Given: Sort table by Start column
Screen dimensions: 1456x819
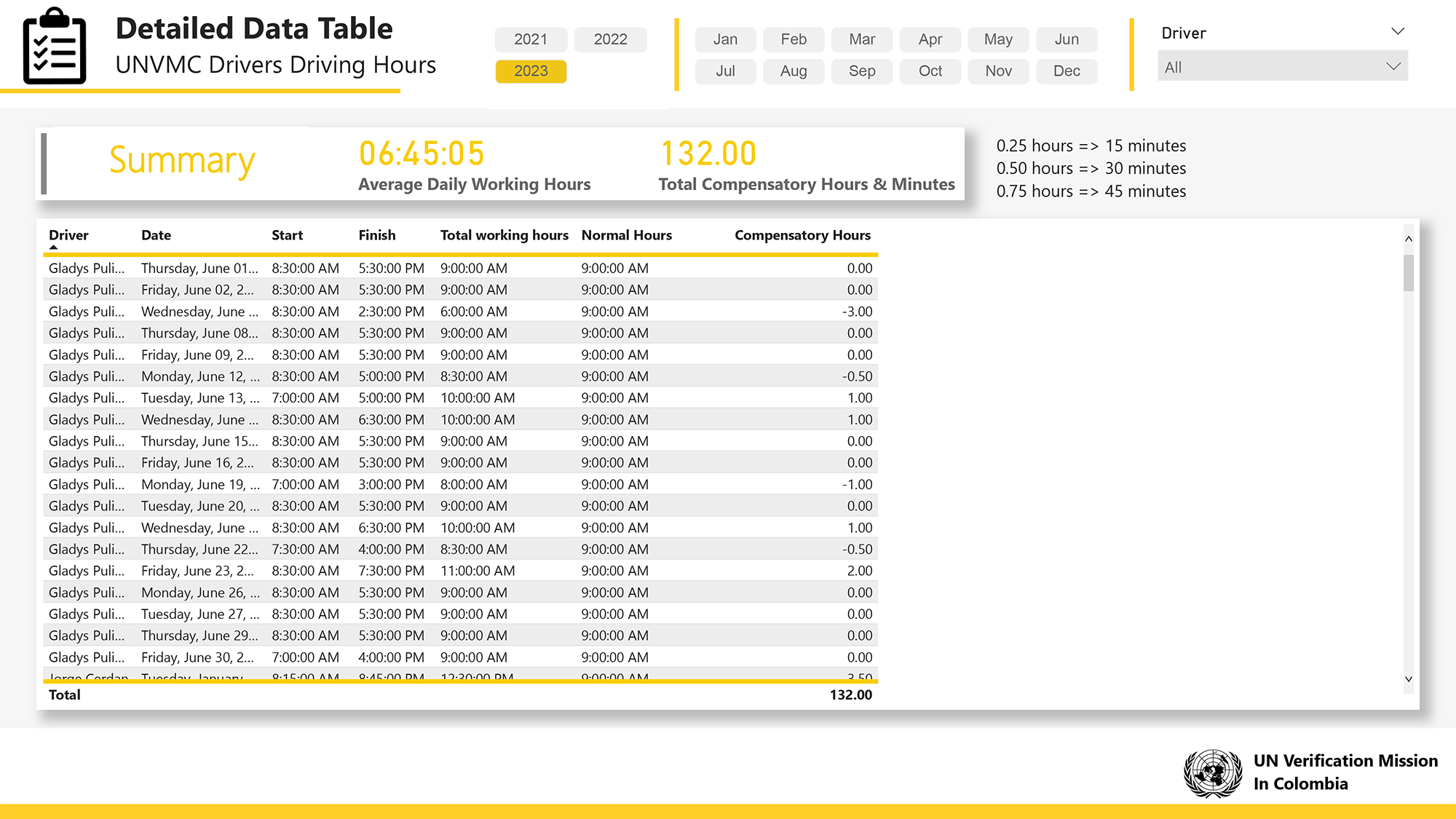Looking at the screenshot, I should coord(287,235).
